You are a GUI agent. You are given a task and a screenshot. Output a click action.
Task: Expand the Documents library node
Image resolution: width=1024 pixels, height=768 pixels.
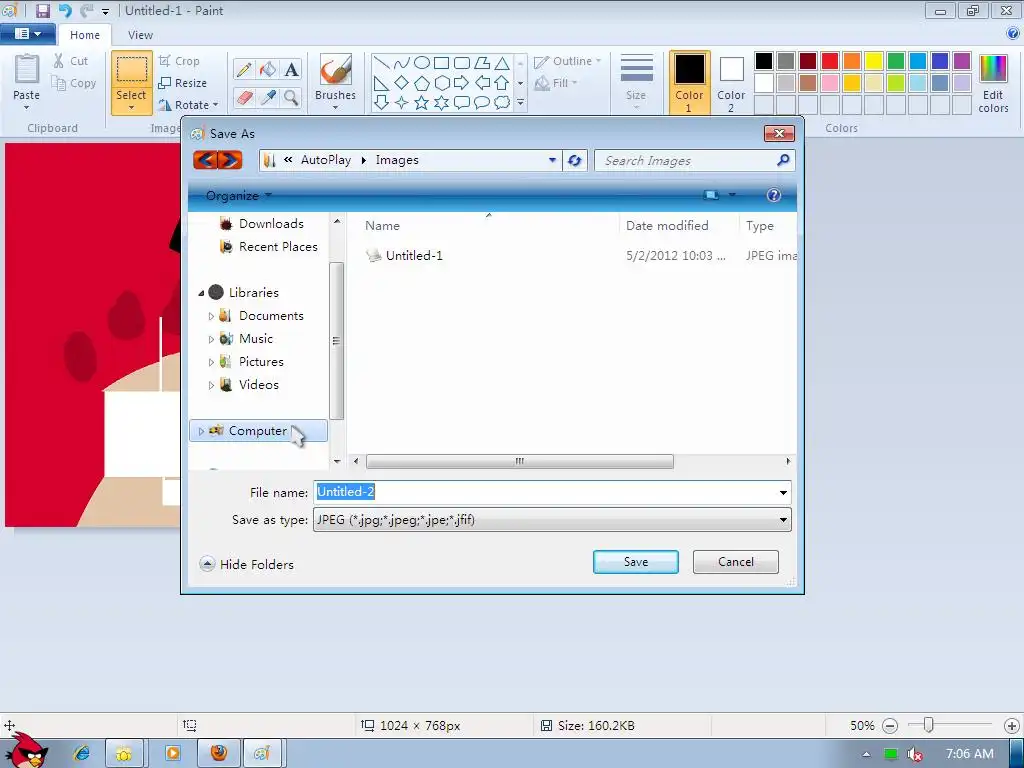(x=211, y=316)
